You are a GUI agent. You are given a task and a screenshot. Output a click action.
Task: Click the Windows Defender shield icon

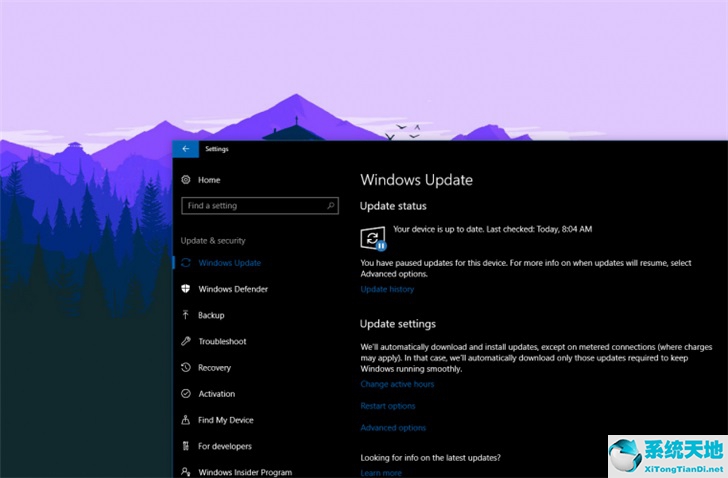click(x=186, y=289)
